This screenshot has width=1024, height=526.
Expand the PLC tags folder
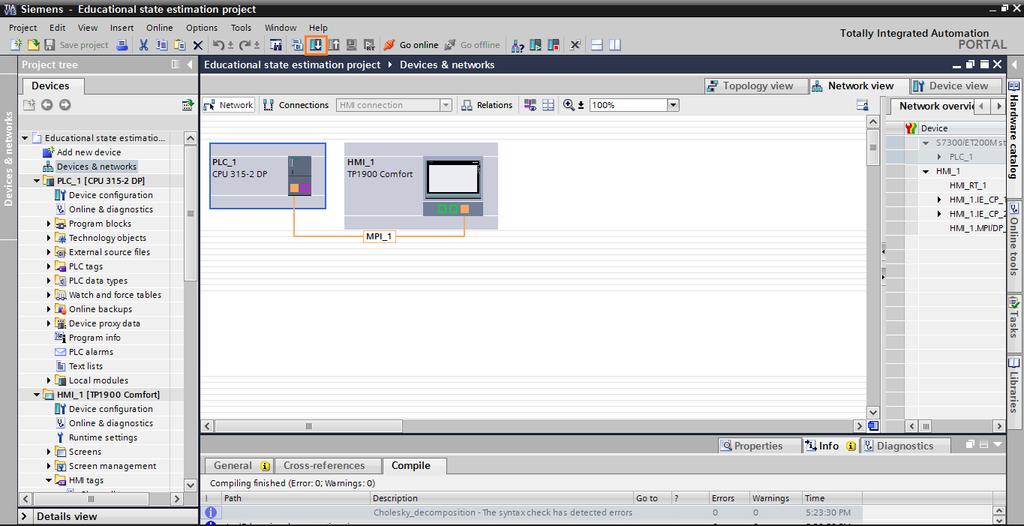(48, 267)
